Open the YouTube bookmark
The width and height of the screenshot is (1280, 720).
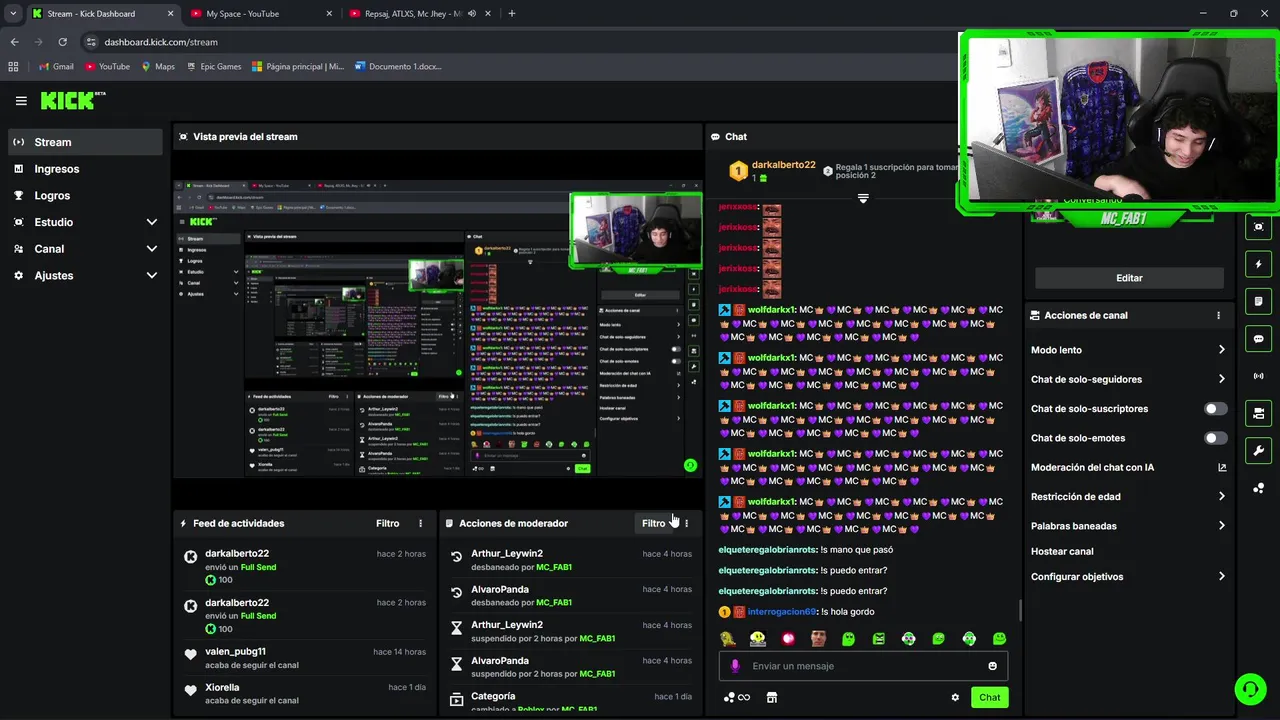(x=107, y=67)
